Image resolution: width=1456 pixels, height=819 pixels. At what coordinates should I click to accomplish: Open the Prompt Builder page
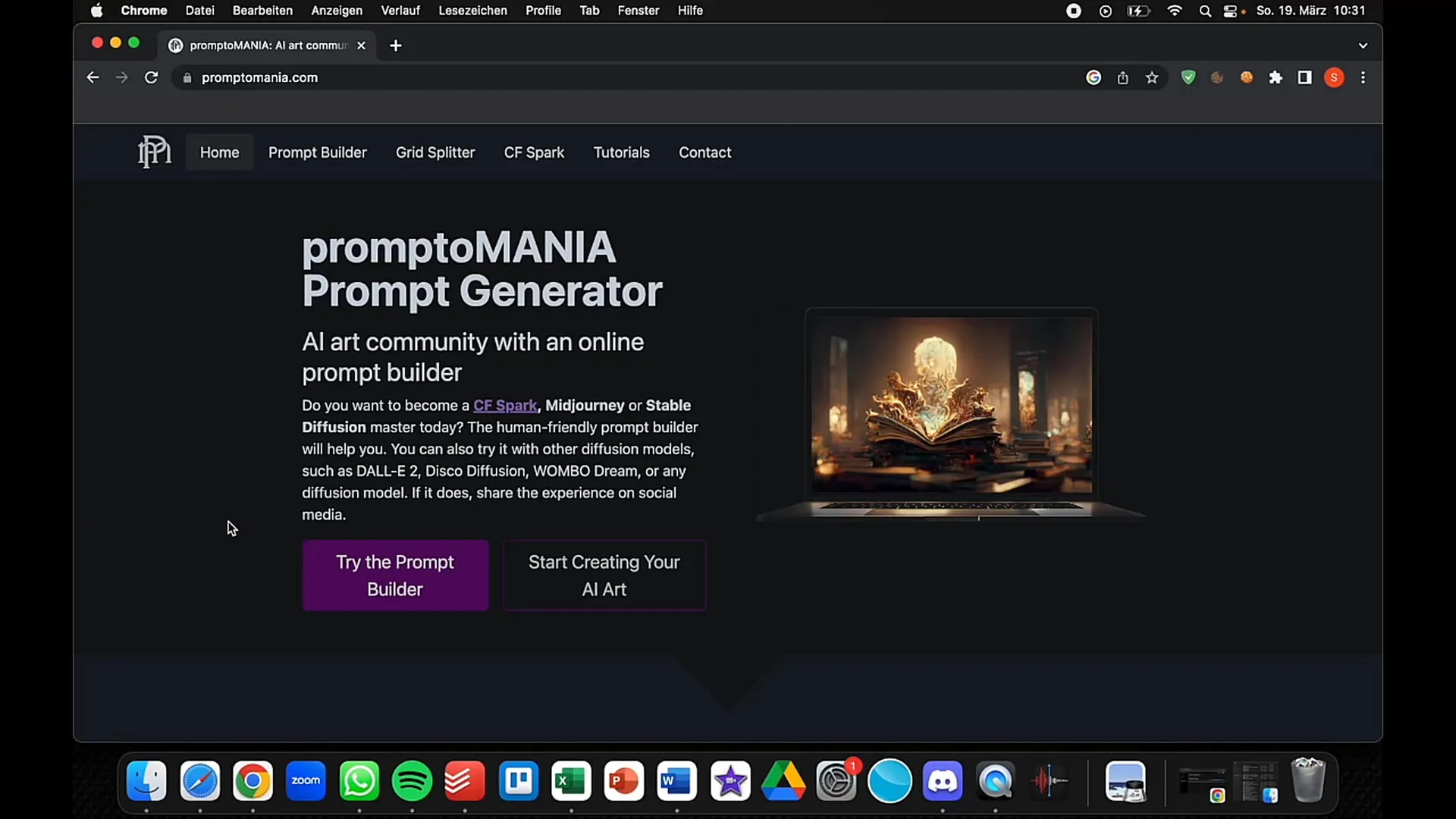click(318, 152)
